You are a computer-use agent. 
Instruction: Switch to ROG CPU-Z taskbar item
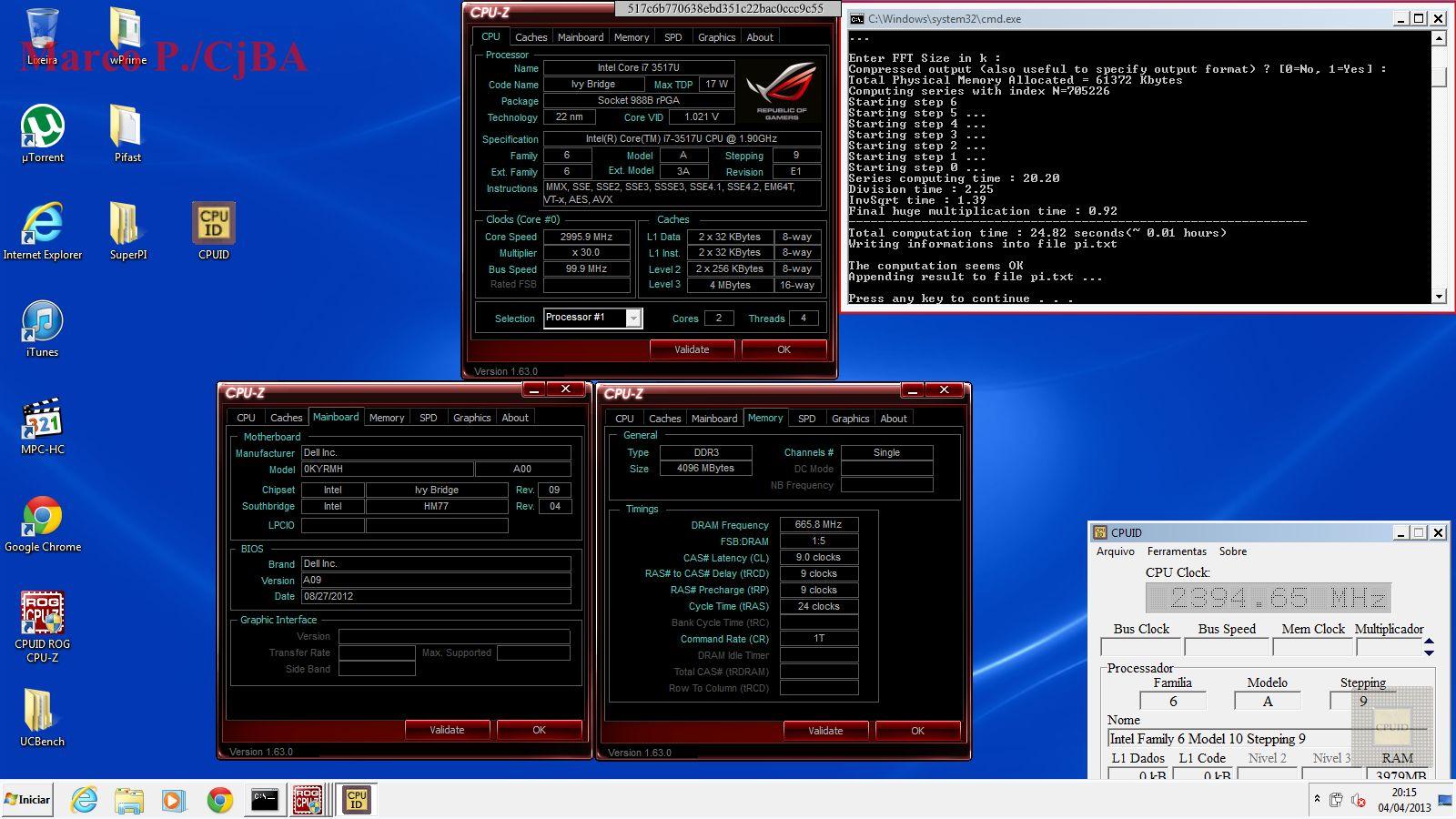point(308,800)
